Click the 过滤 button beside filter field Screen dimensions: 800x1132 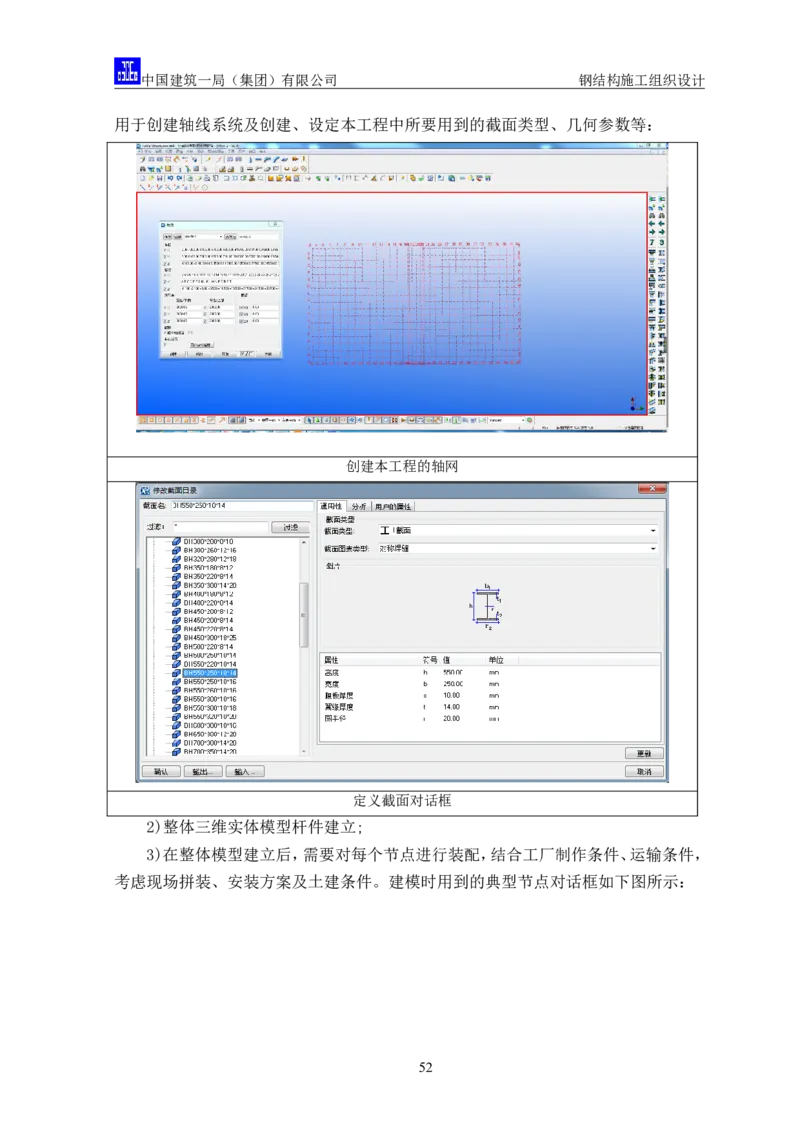[x=290, y=527]
